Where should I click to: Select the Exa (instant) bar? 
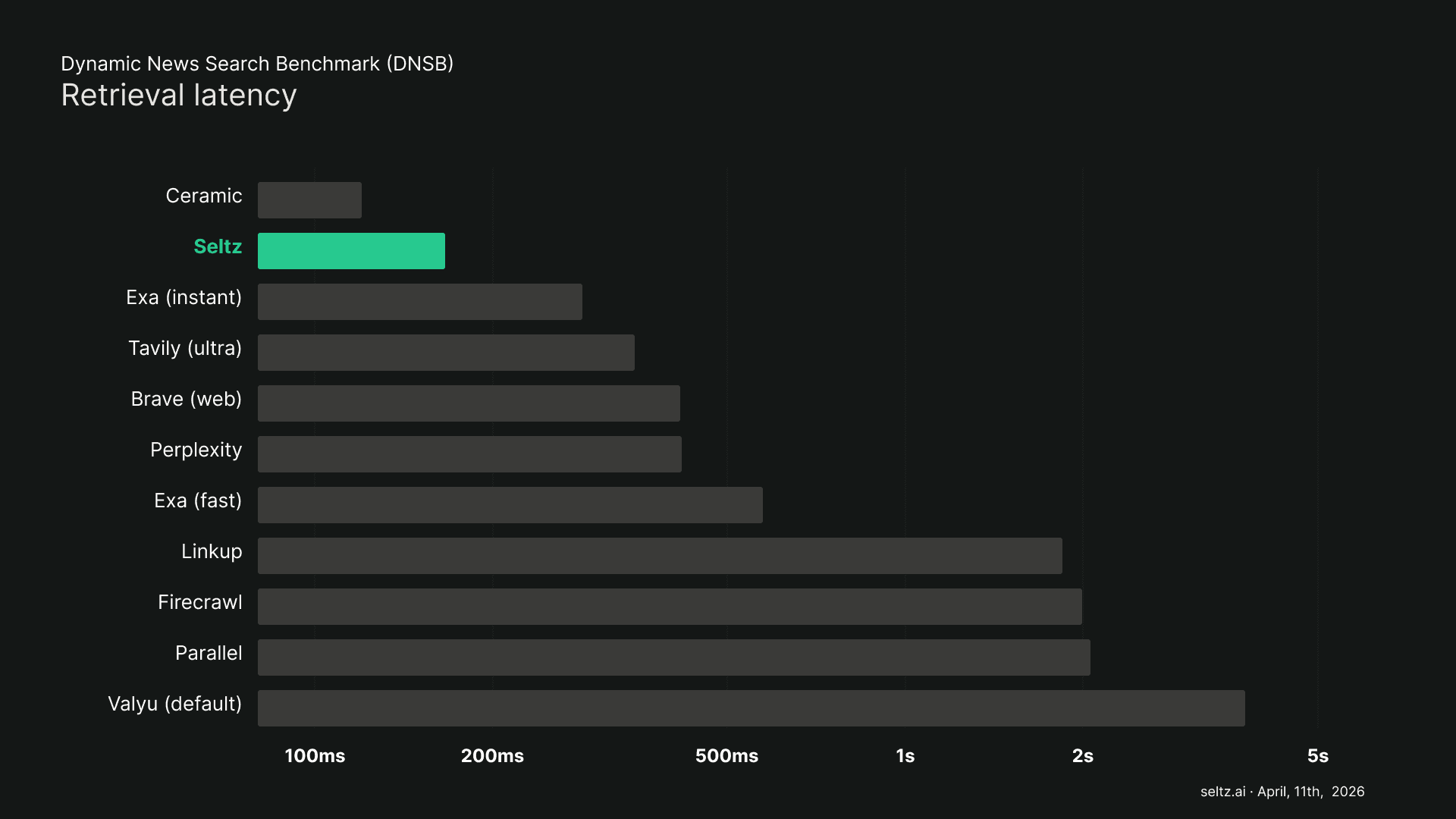(x=419, y=302)
